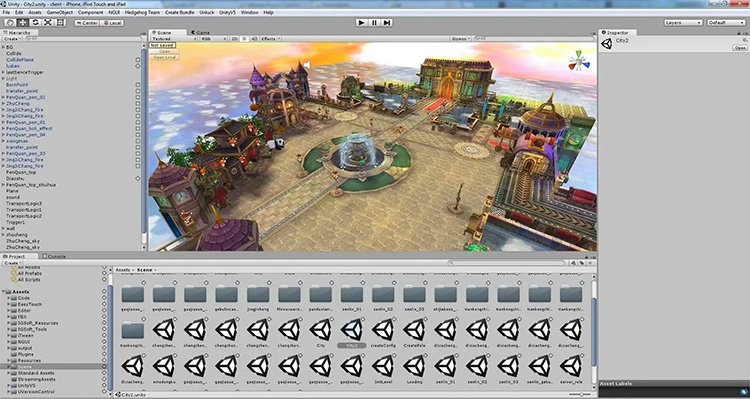Toggle Center pivot mode button
Screen dimensions: 750x399
(x=87, y=22)
